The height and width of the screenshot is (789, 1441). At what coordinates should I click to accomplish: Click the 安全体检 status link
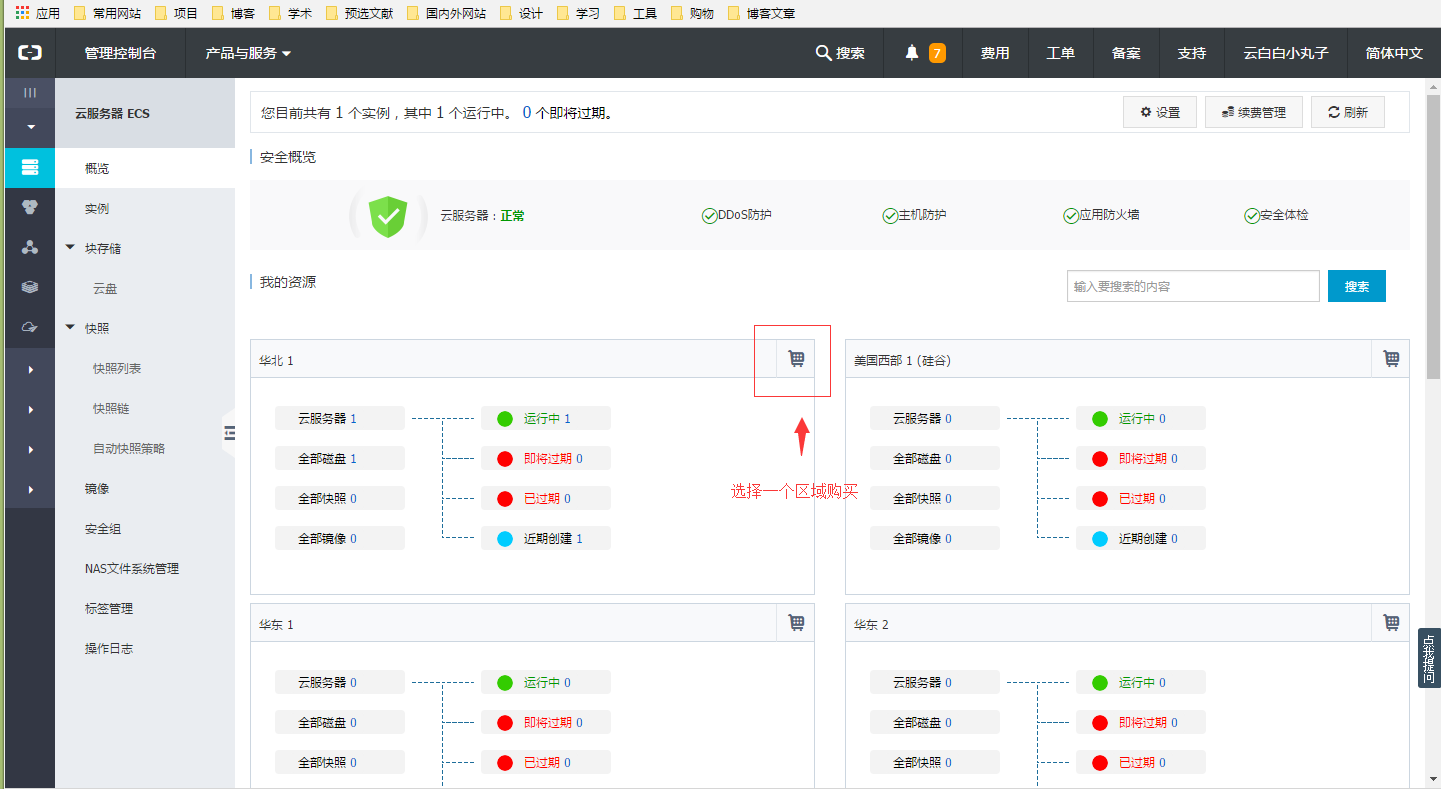coord(1276,215)
